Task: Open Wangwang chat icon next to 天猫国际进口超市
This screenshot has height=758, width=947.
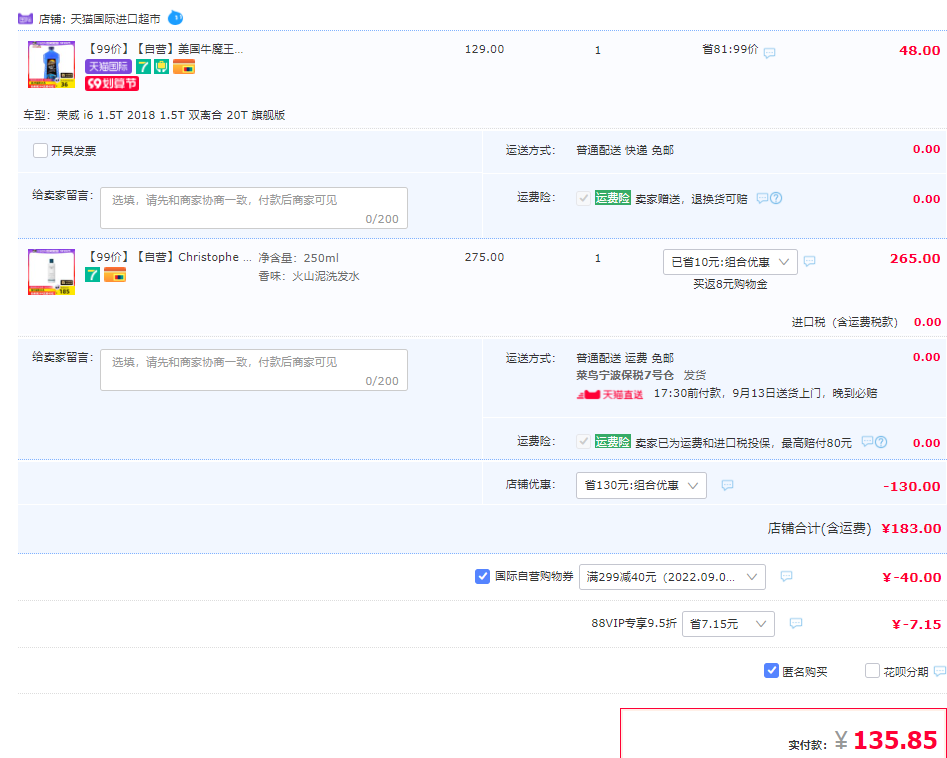Action: tap(175, 18)
